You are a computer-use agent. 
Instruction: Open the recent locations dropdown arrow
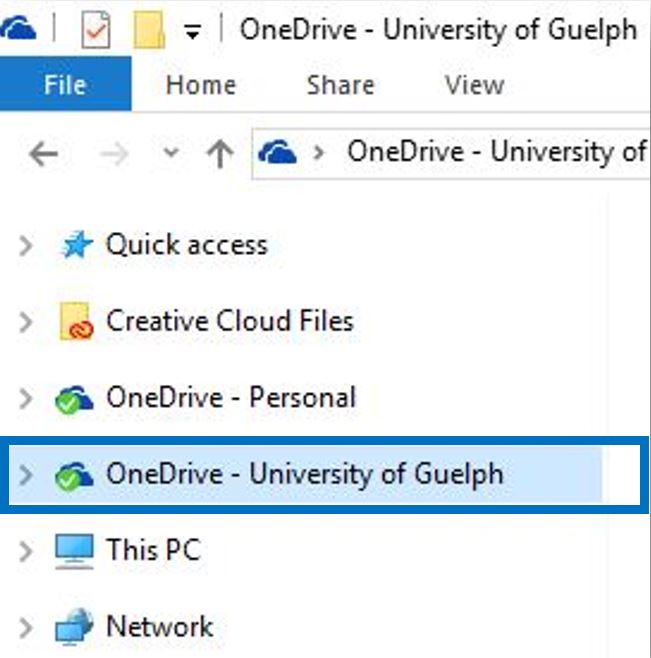[x=171, y=153]
